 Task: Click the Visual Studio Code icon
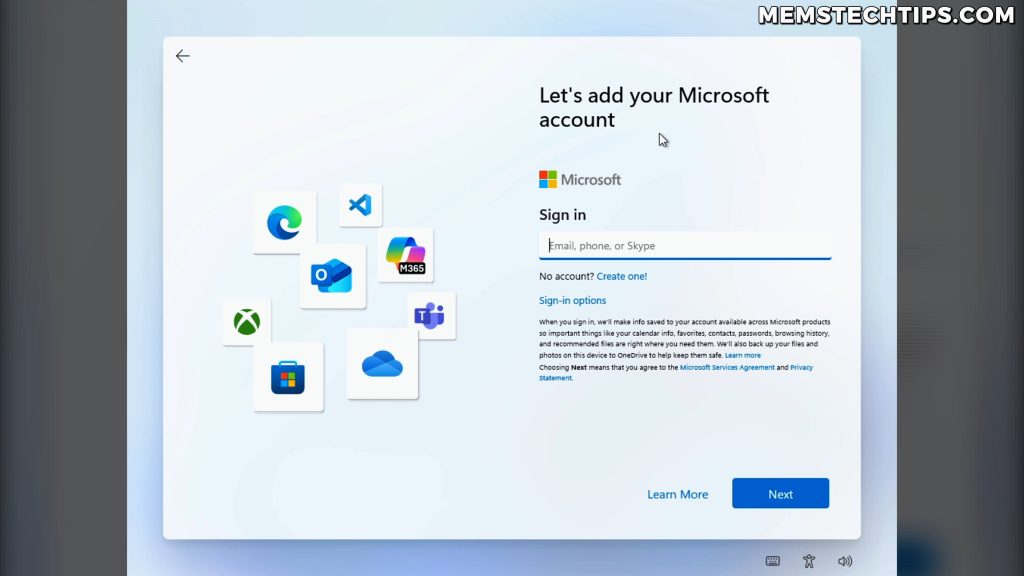click(360, 205)
